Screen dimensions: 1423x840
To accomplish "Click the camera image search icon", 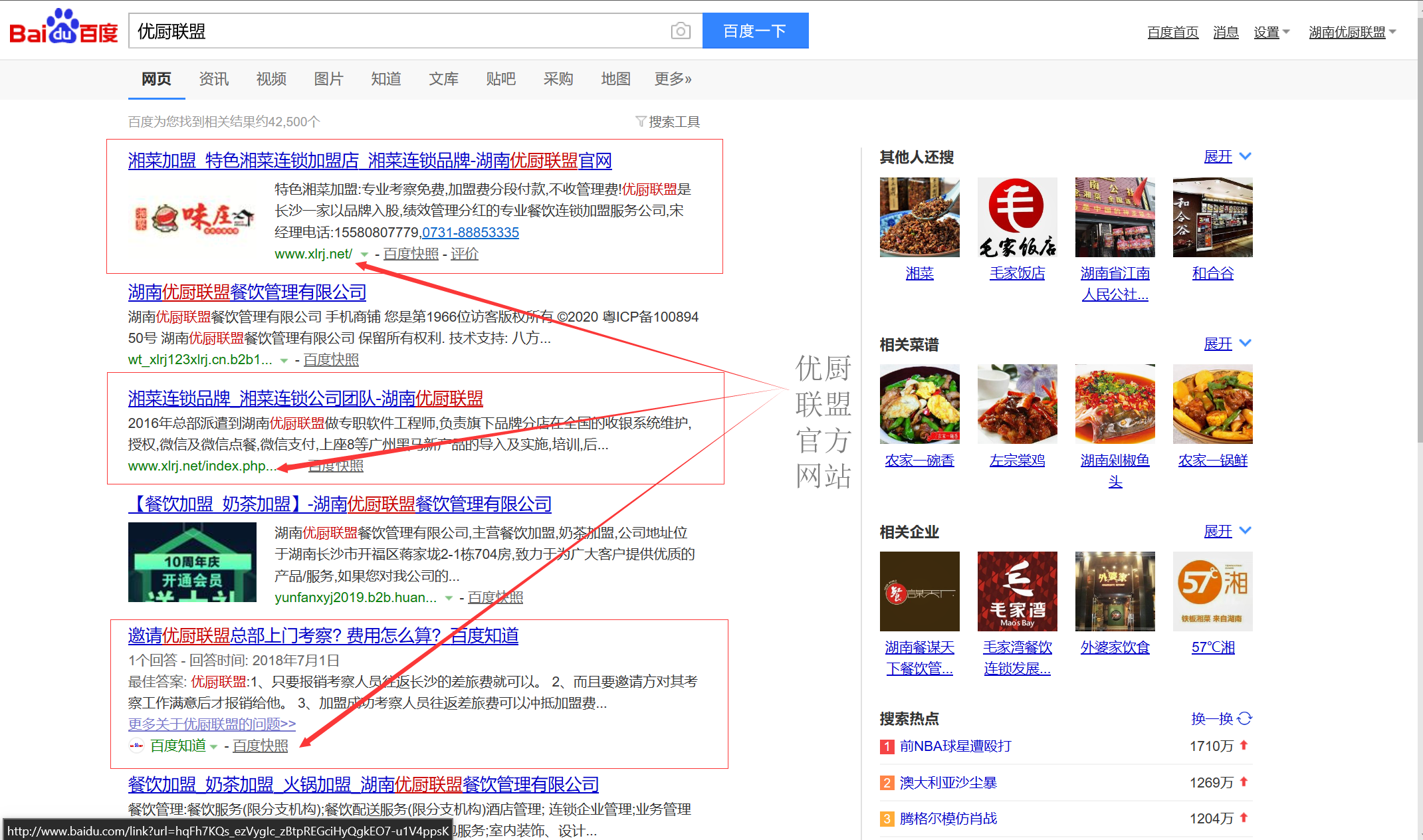I will 681,31.
